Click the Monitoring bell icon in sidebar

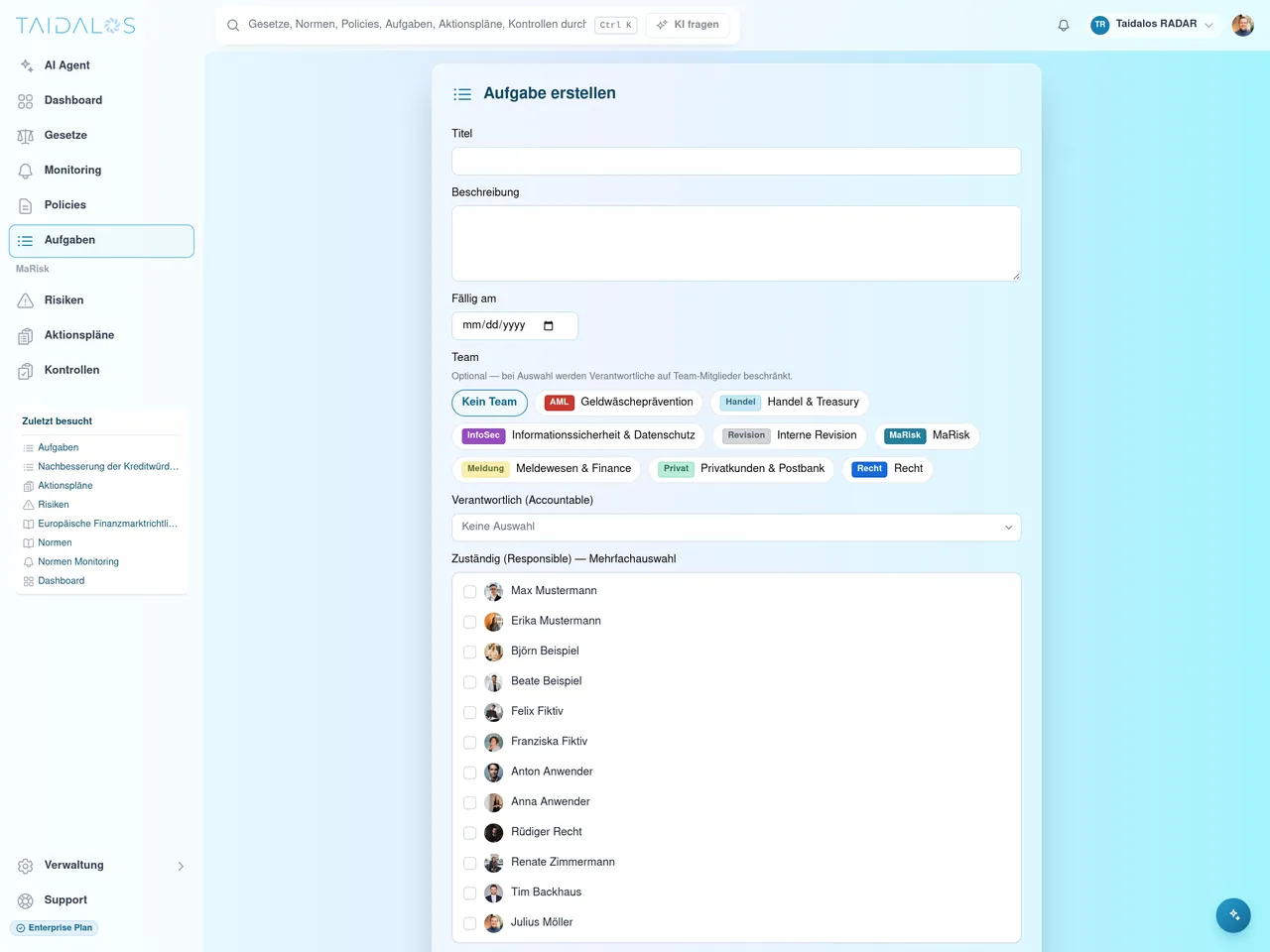pyautogui.click(x=26, y=171)
